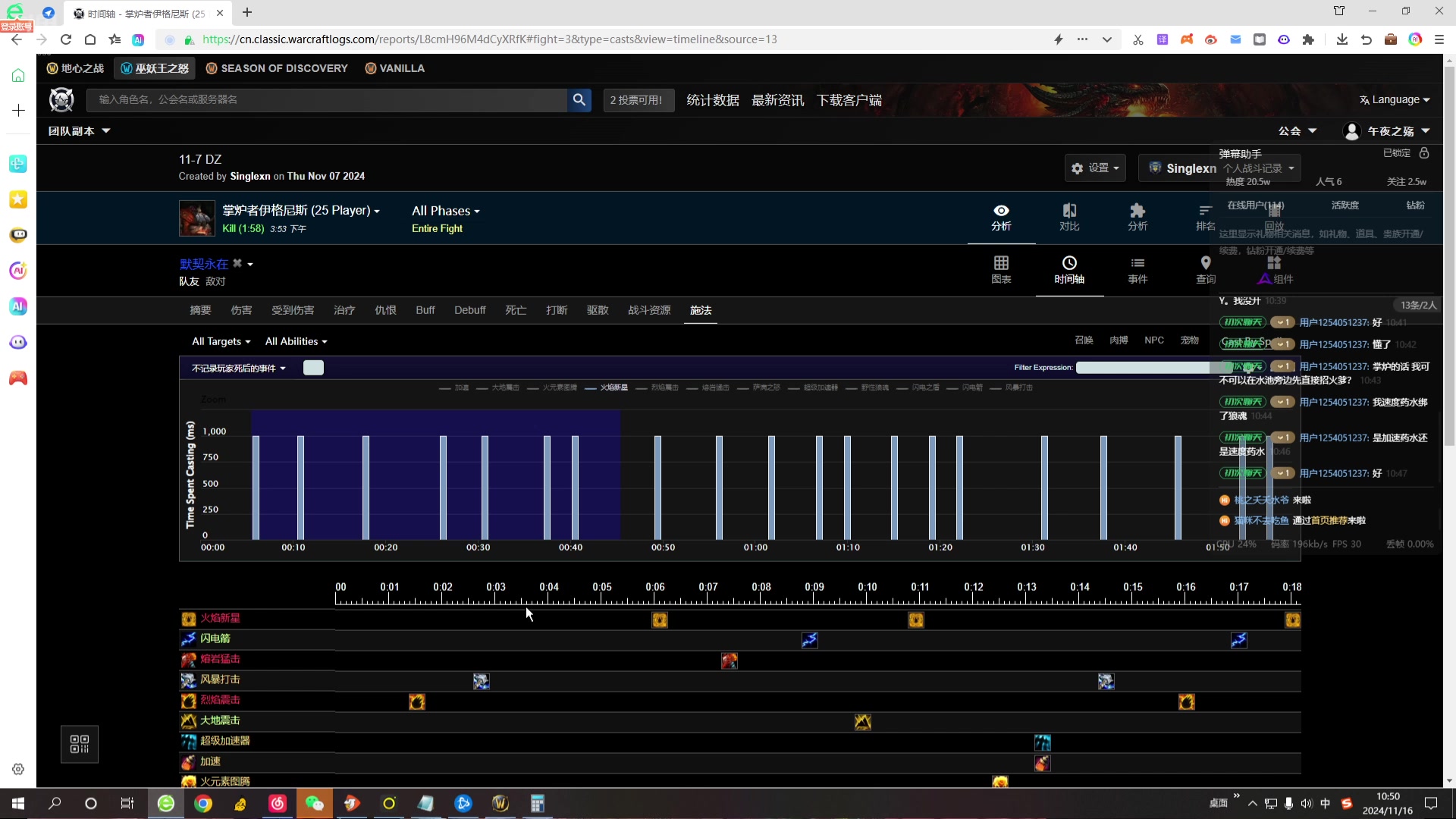Click the Warcraft Logs site logo

coord(61,99)
